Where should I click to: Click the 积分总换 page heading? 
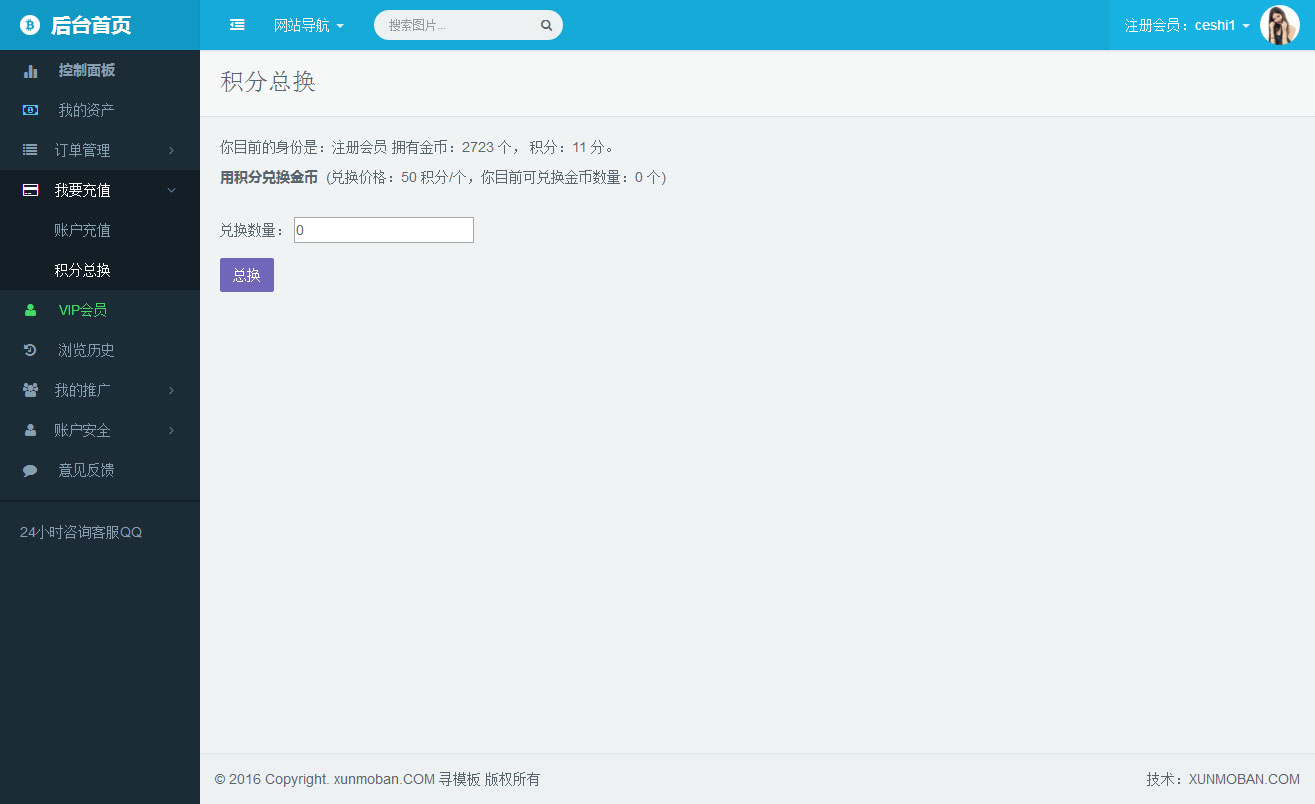(268, 82)
